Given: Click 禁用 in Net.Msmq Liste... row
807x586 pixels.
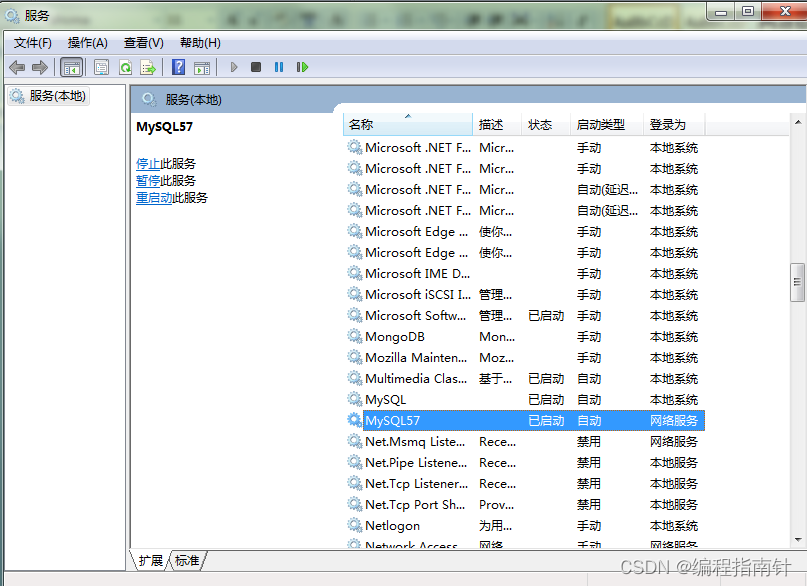Looking at the screenshot, I should point(589,441).
